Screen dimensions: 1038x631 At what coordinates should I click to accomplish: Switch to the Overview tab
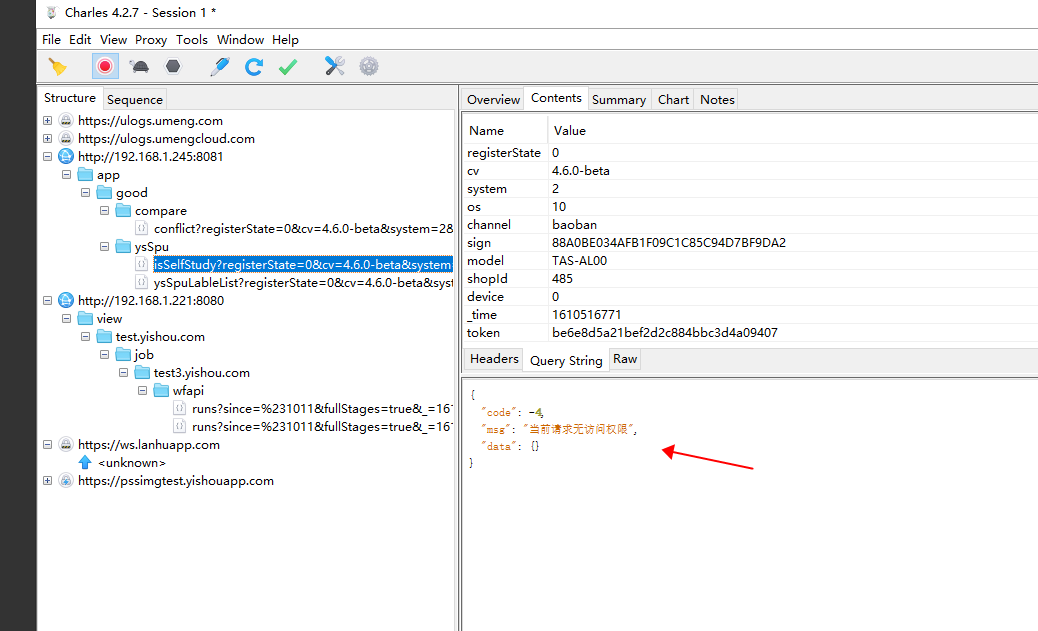tap(493, 99)
